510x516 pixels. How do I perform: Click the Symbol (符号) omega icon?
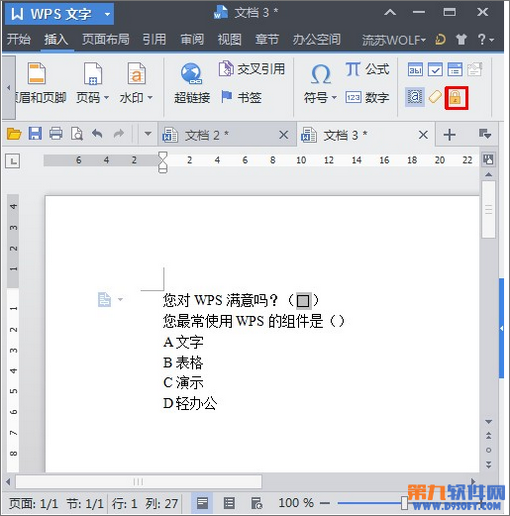321,74
